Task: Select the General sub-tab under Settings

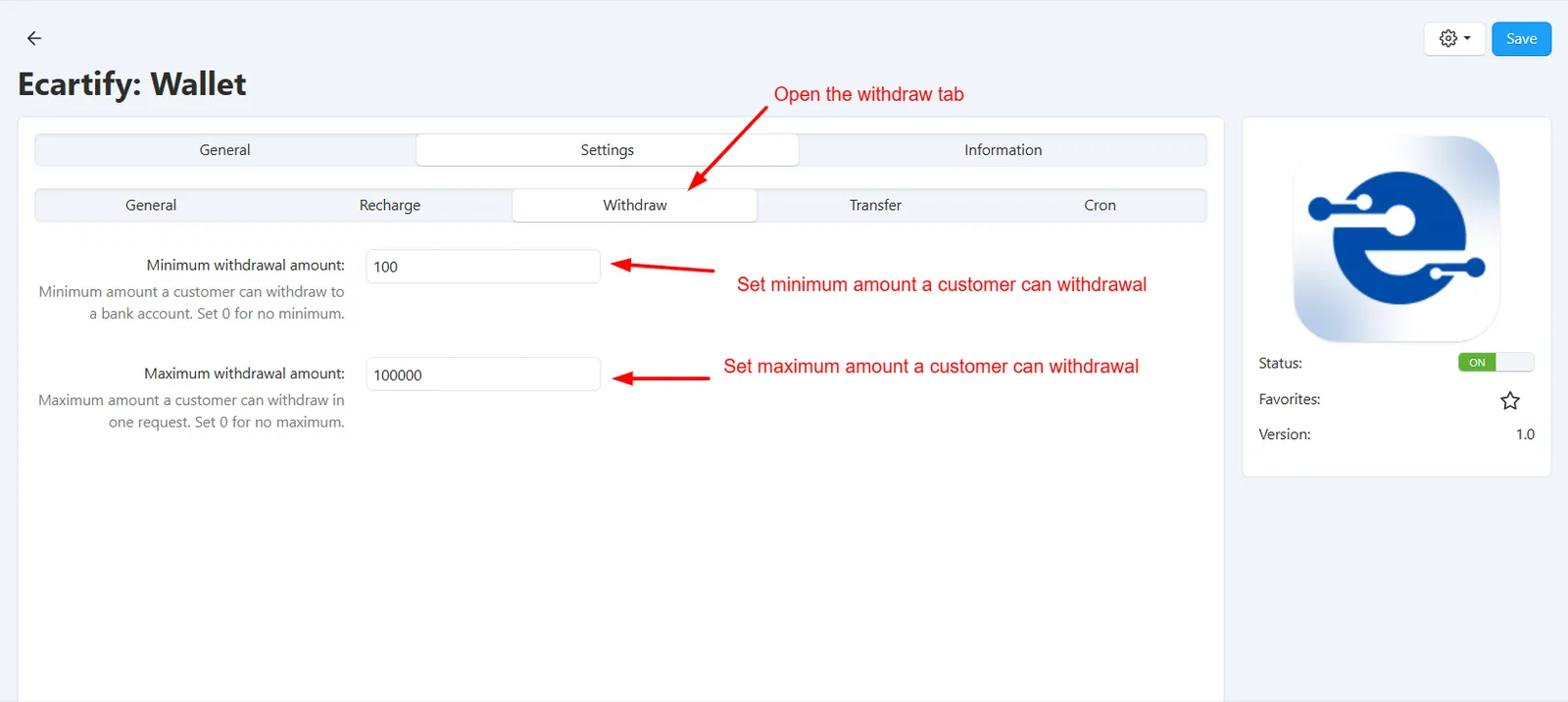Action: 151,205
